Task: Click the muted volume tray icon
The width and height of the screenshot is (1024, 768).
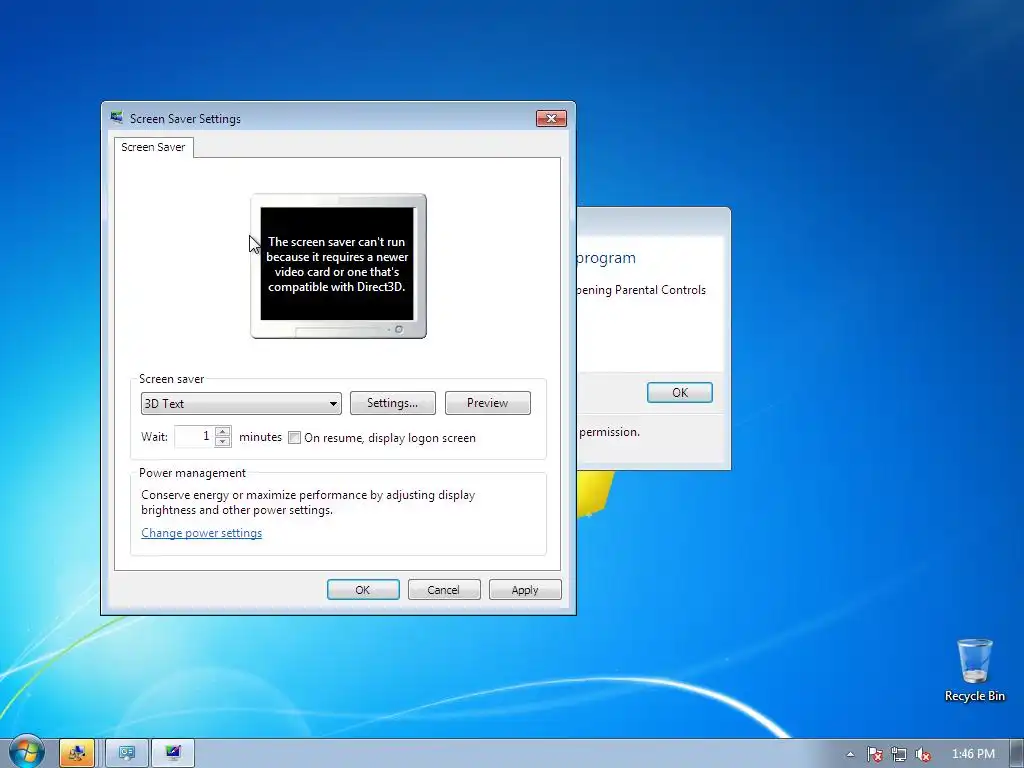Action: (923, 754)
